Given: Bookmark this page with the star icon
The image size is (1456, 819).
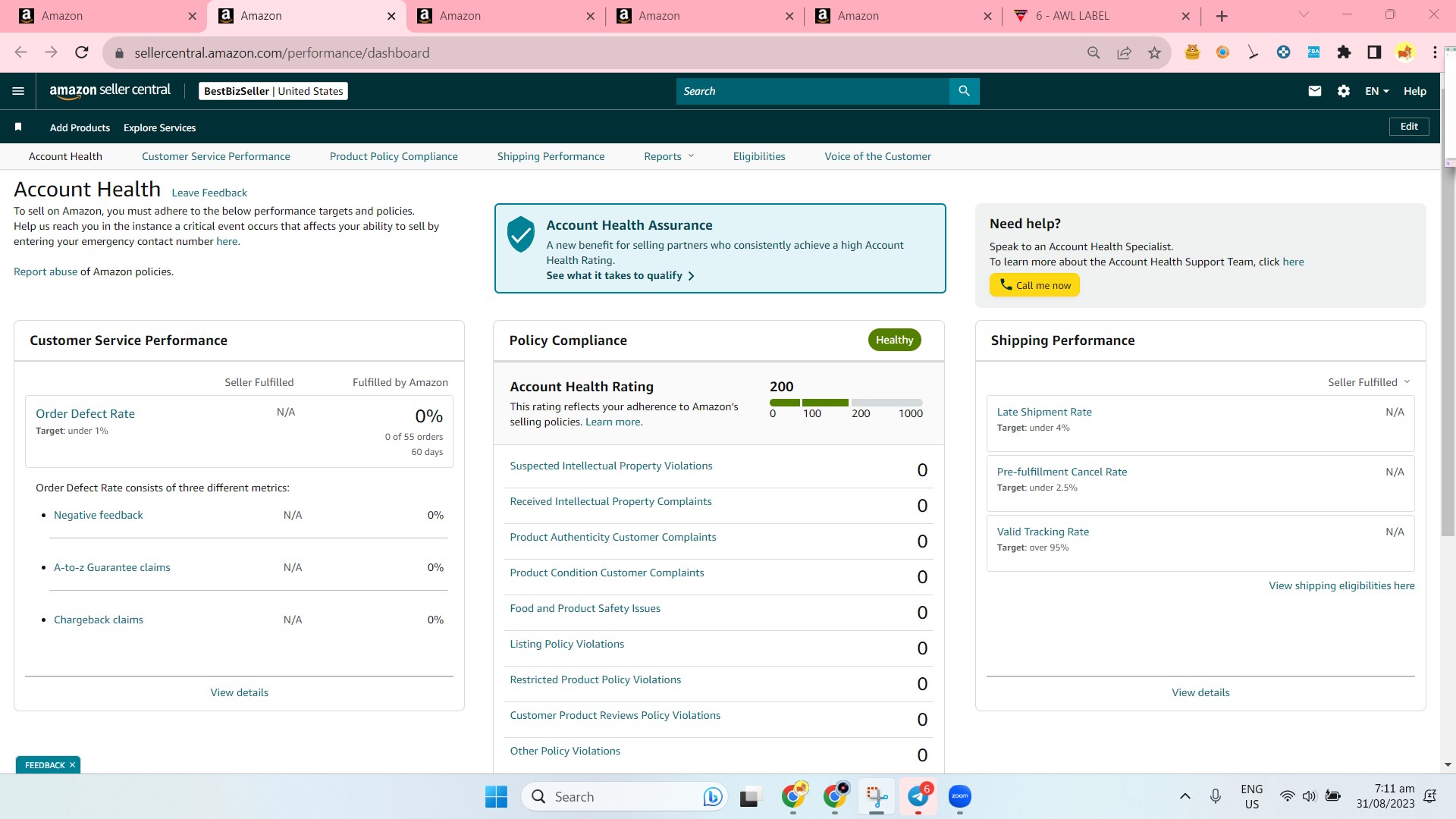Looking at the screenshot, I should pyautogui.click(x=1154, y=52).
